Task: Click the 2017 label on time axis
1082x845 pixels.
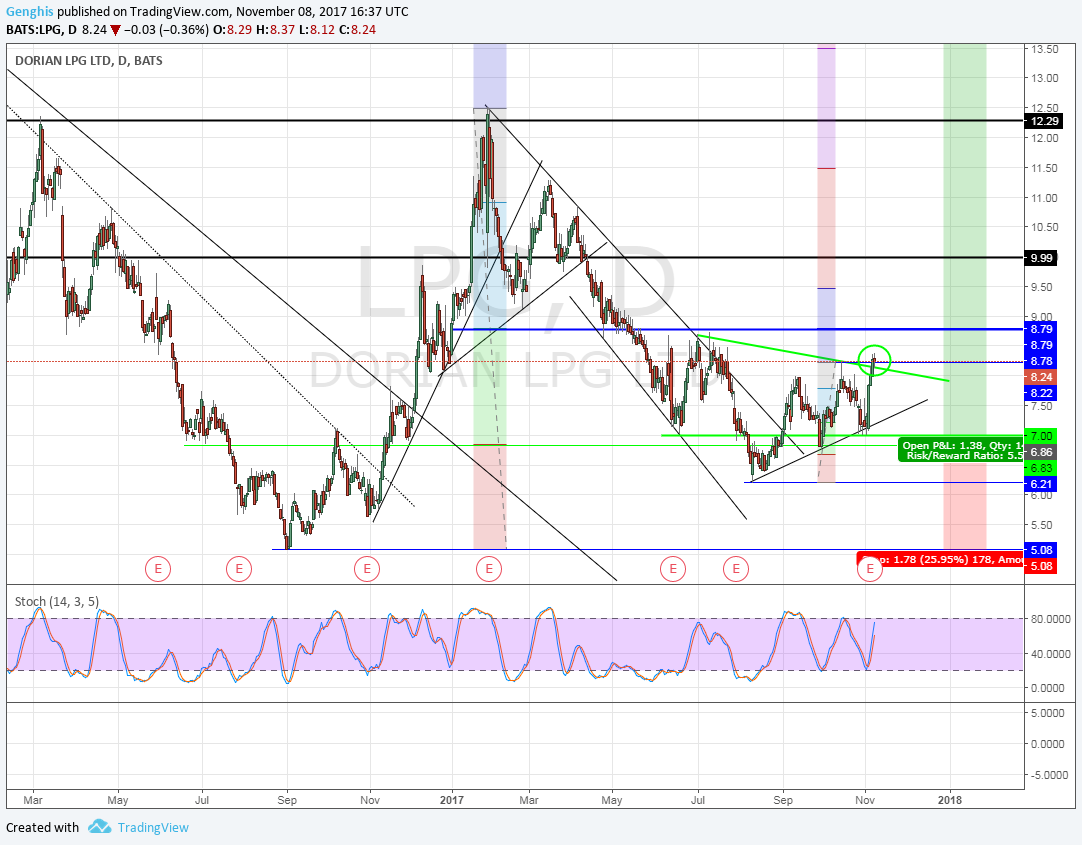Action: pyautogui.click(x=451, y=800)
